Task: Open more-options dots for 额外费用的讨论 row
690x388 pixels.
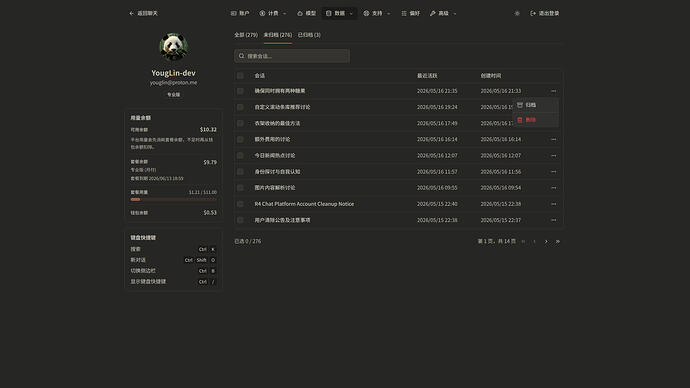Action: click(x=554, y=139)
